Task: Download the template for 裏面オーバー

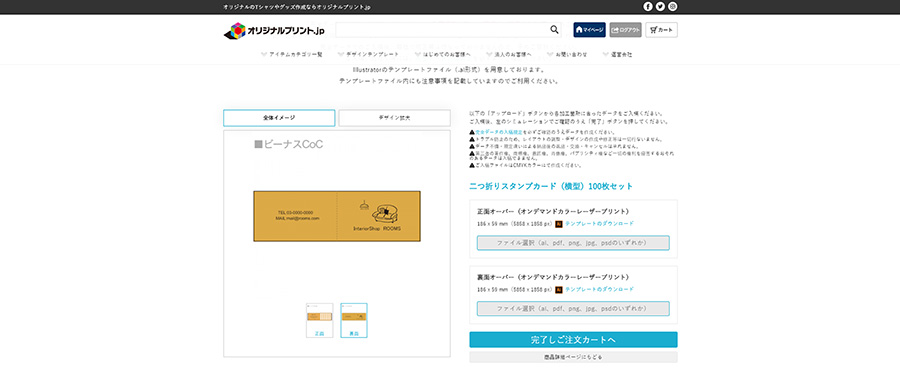Action: (599, 290)
